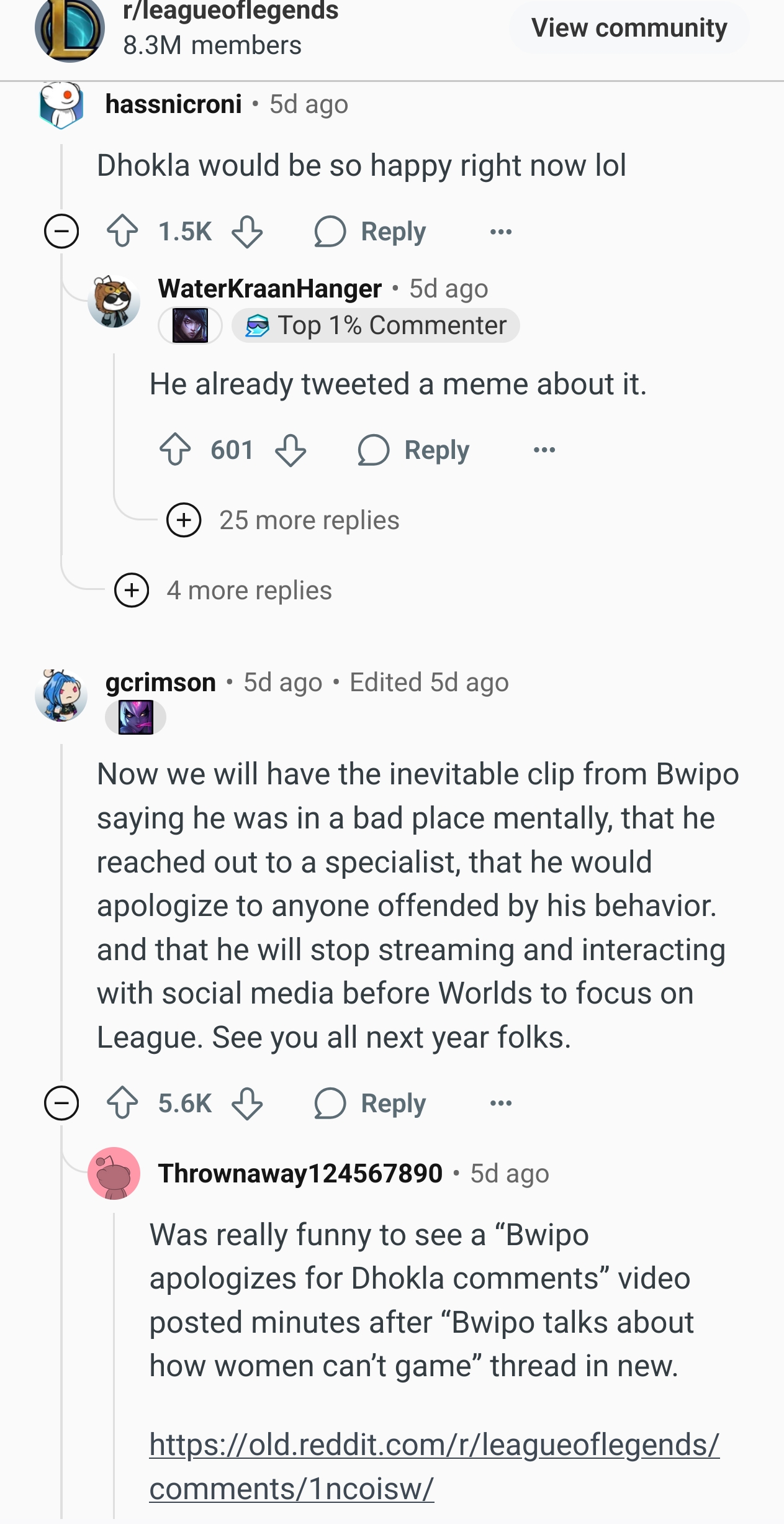Click the View community button

629,28
